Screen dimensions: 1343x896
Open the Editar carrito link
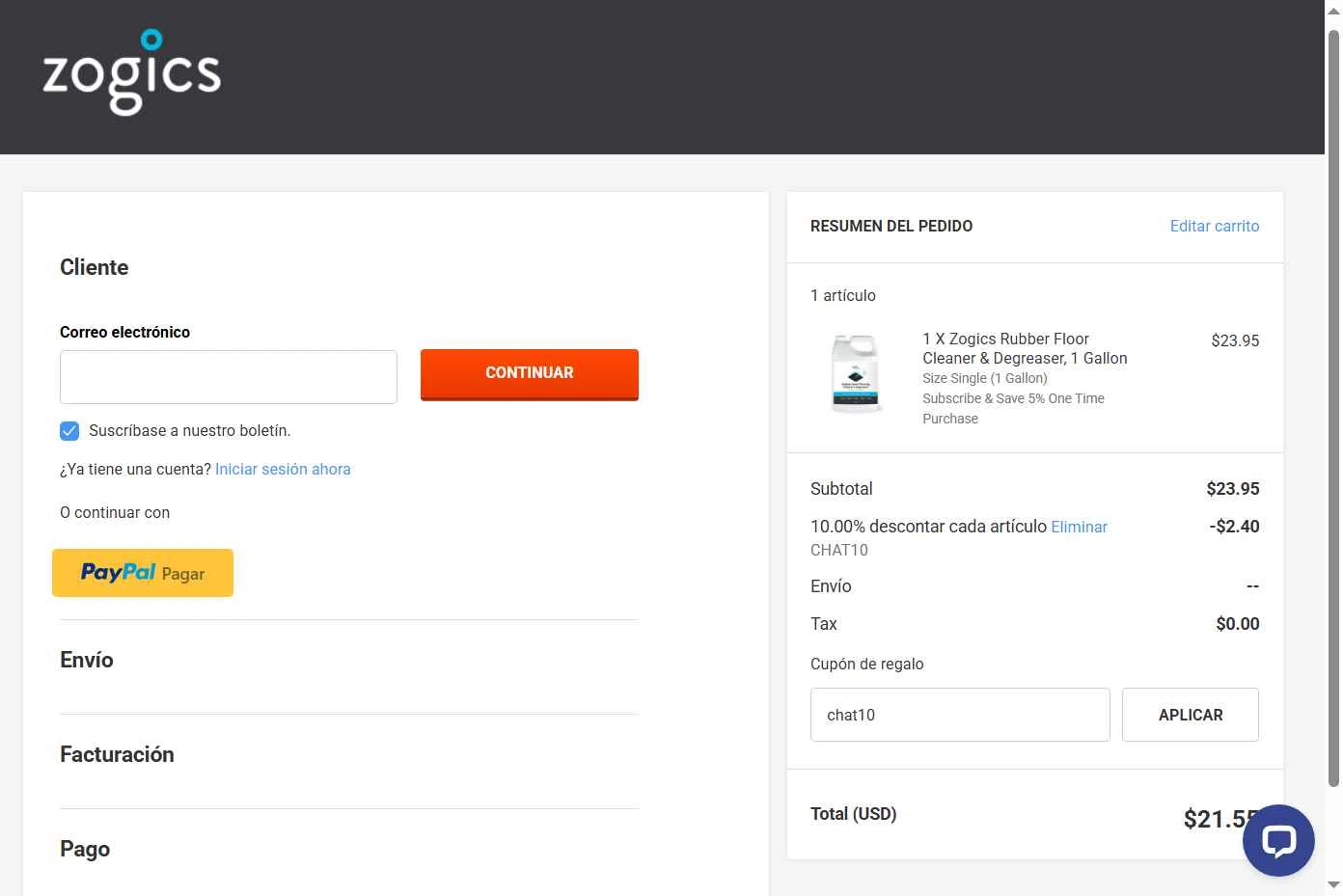(1215, 226)
